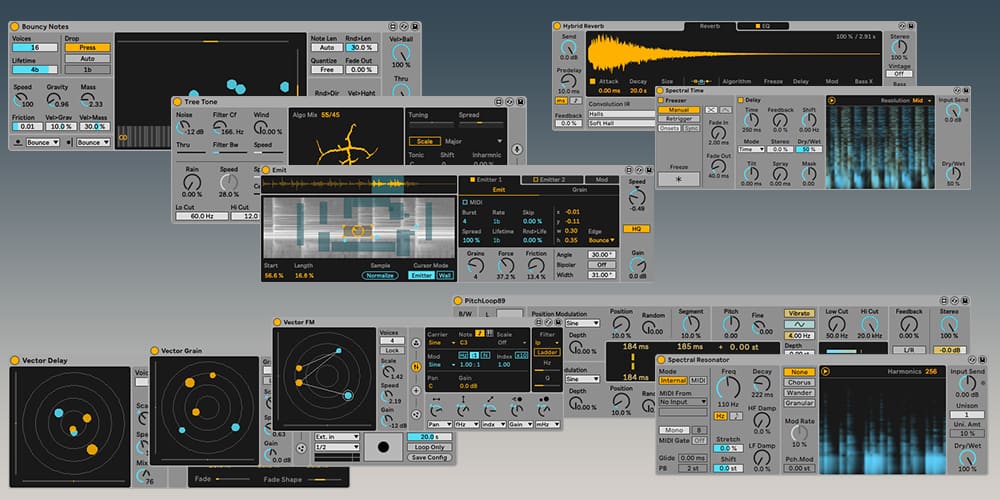Save Bouncy Notes preset disk icon

click(415, 27)
